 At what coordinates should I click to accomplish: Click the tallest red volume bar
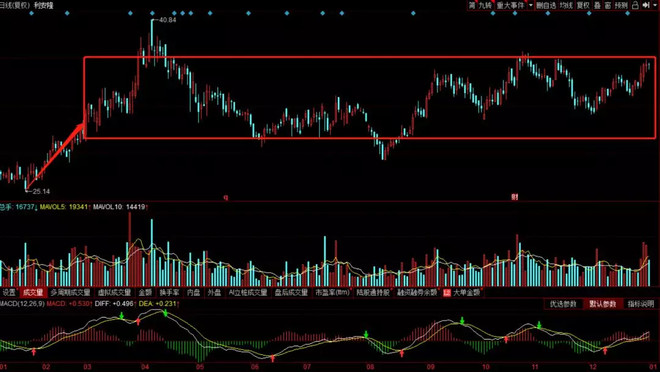pyautogui.click(x=130, y=249)
